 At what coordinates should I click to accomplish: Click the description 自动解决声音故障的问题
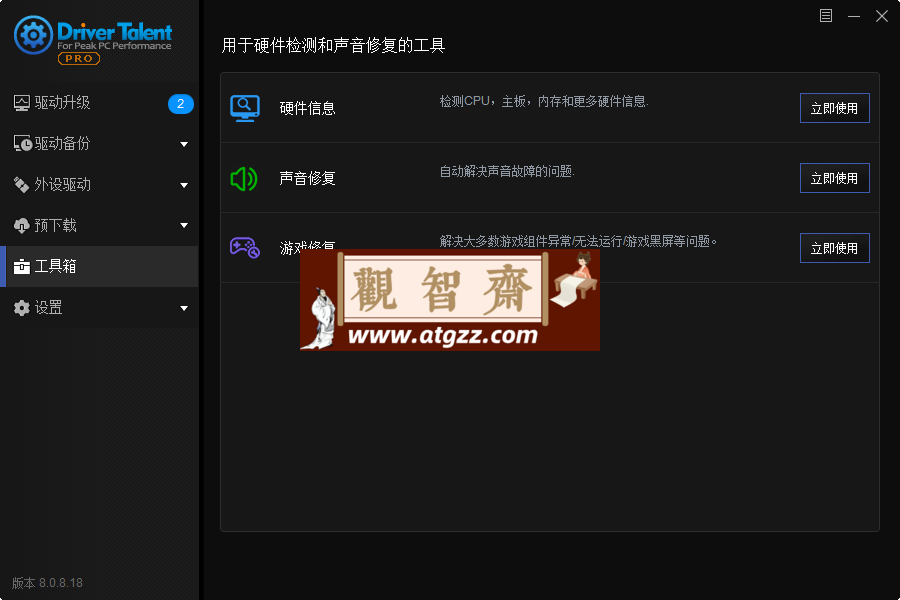click(507, 171)
